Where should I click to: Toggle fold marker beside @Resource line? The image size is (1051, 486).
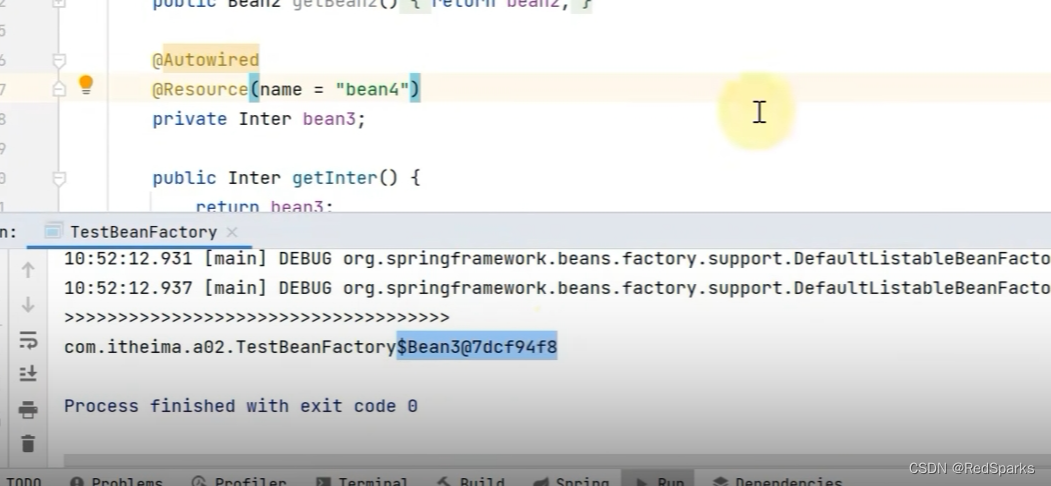click(x=59, y=88)
